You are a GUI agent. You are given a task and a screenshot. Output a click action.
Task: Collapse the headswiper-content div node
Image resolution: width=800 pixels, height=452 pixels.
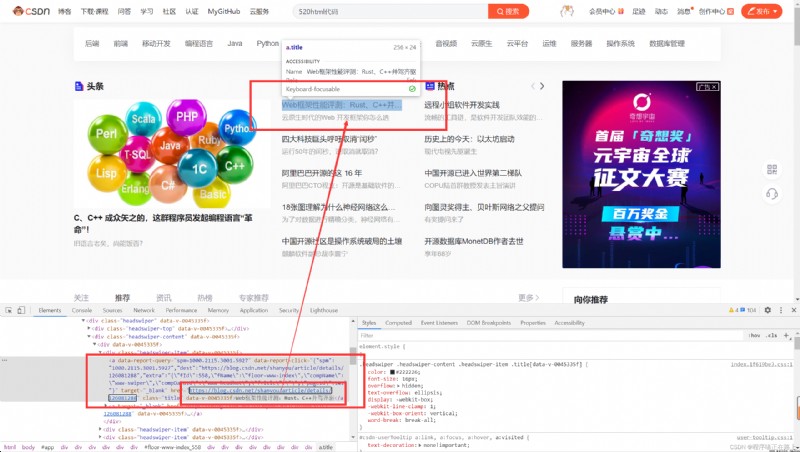click(89, 337)
